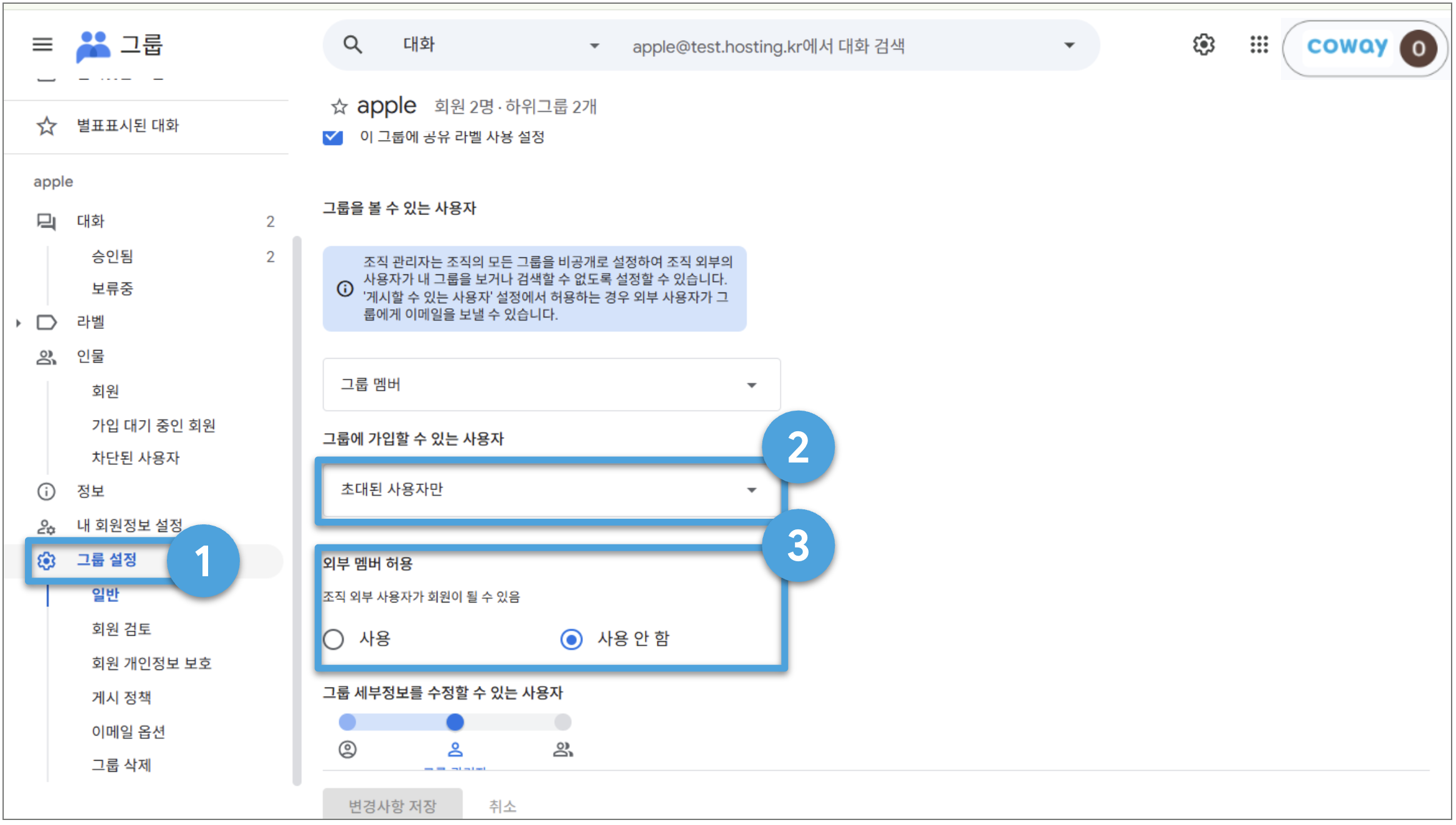
Task: Star the apple group
Action: coord(339,107)
